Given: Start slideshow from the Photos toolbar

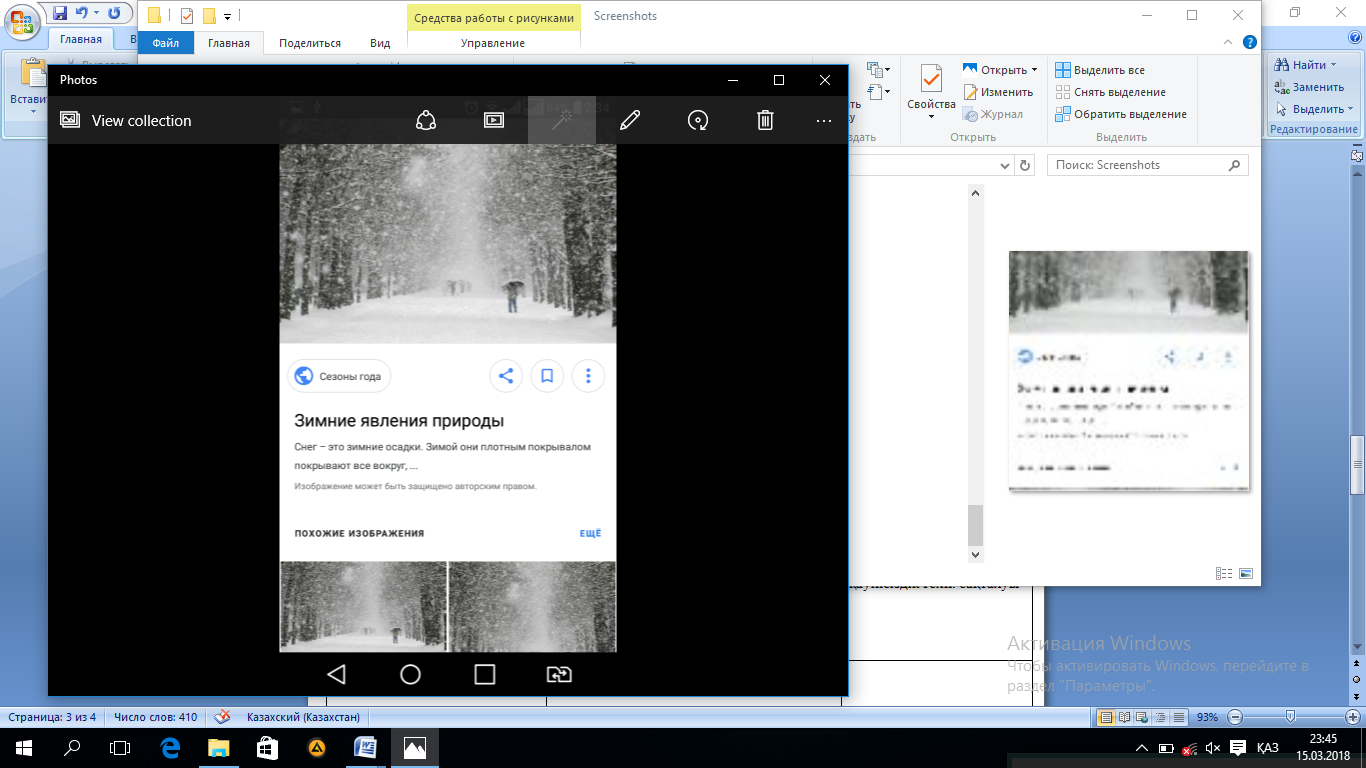Looking at the screenshot, I should pos(493,120).
